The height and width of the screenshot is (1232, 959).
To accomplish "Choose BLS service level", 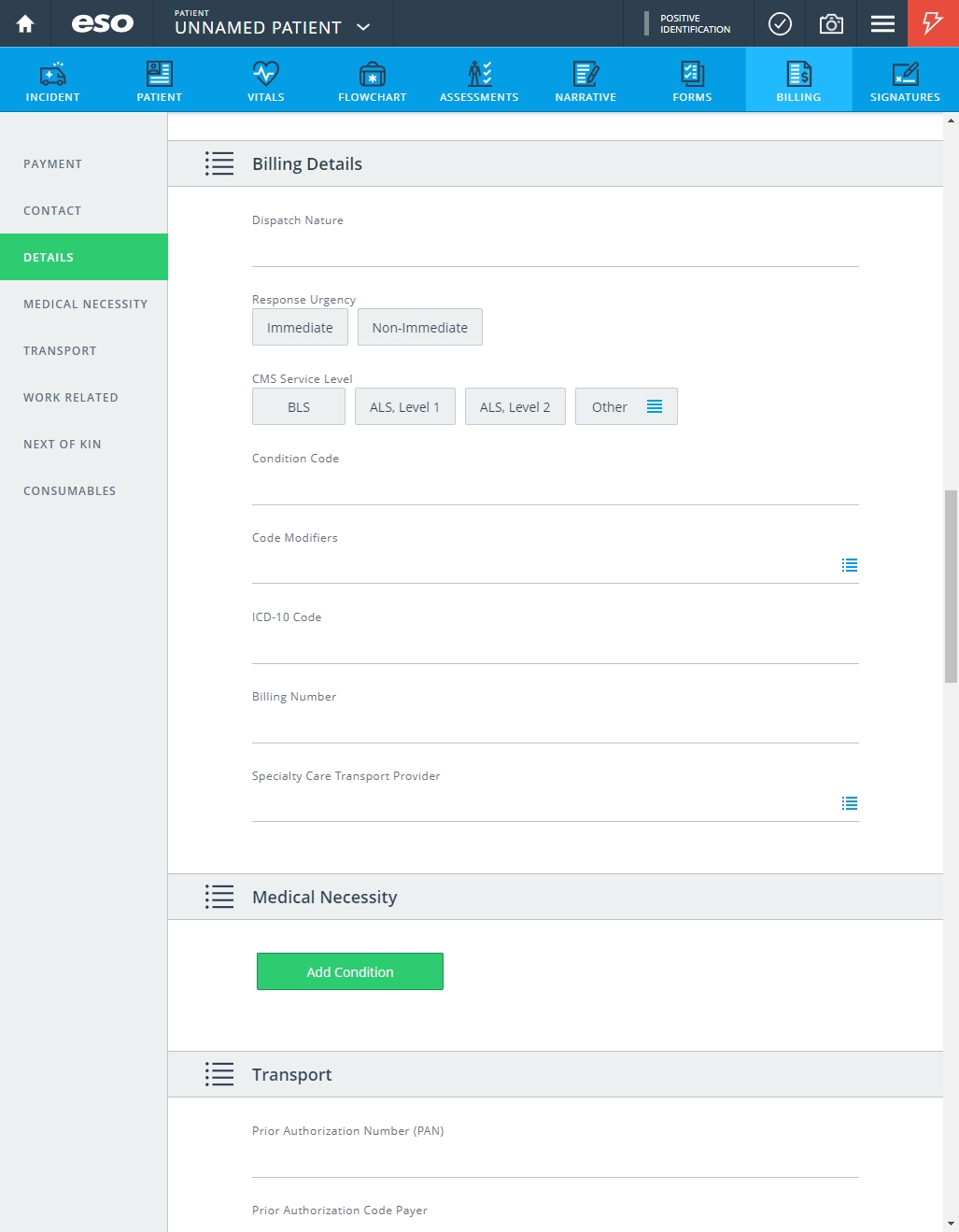I will 299,406.
